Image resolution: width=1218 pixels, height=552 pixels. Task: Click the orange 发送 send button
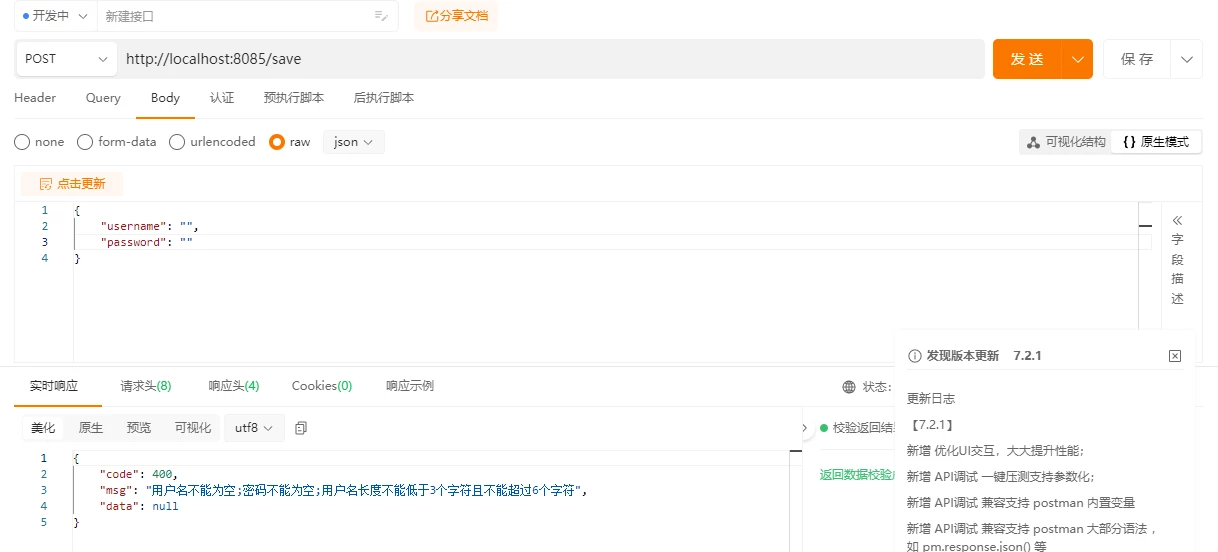point(1026,59)
